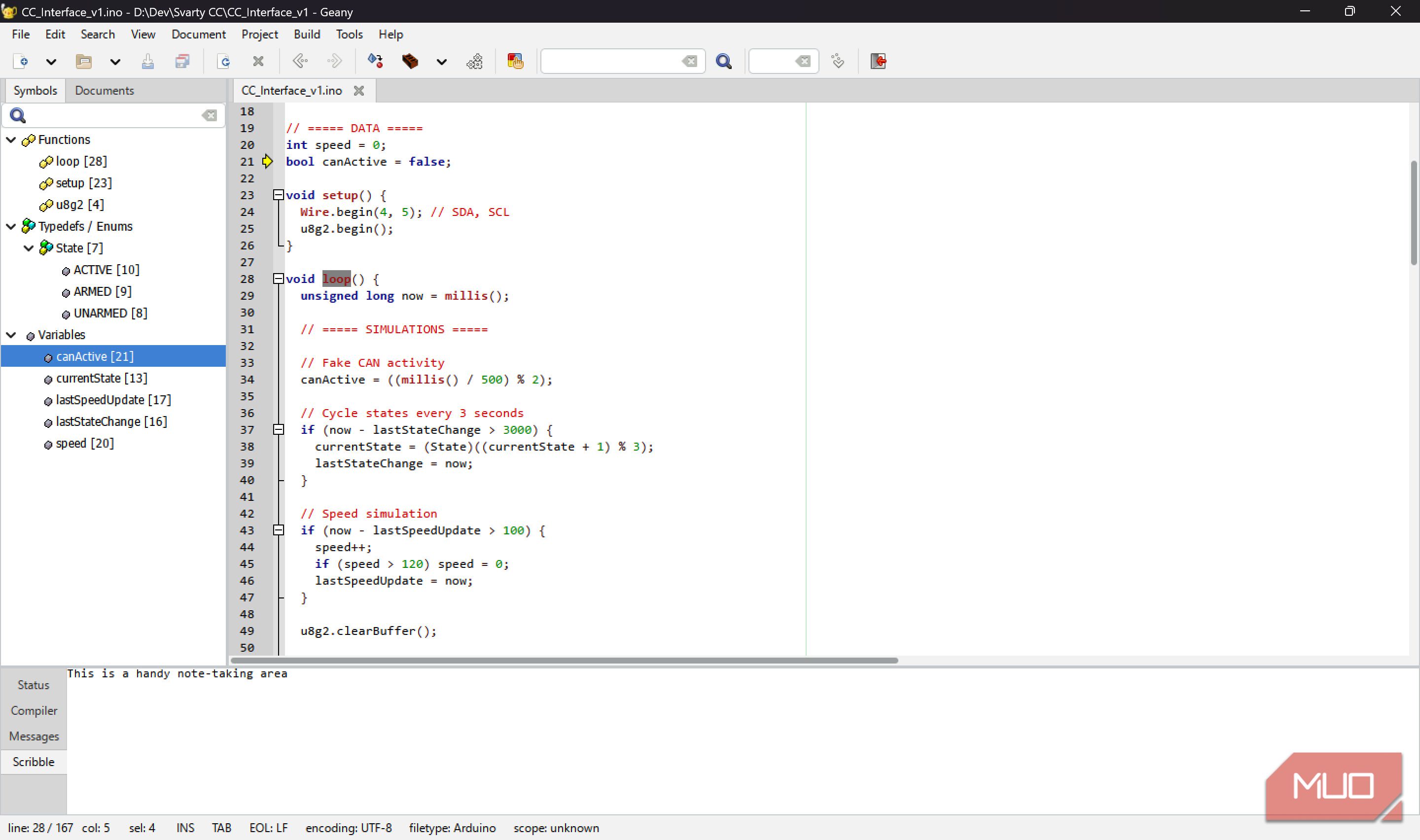This screenshot has width=1420, height=840.
Task: Open the recent files dropdown arrow
Action: [115, 62]
